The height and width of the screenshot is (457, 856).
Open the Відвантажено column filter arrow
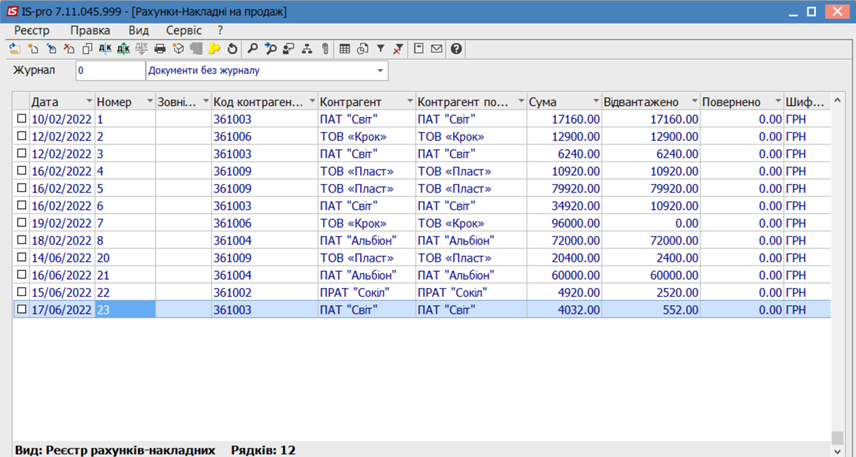pyautogui.click(x=694, y=102)
